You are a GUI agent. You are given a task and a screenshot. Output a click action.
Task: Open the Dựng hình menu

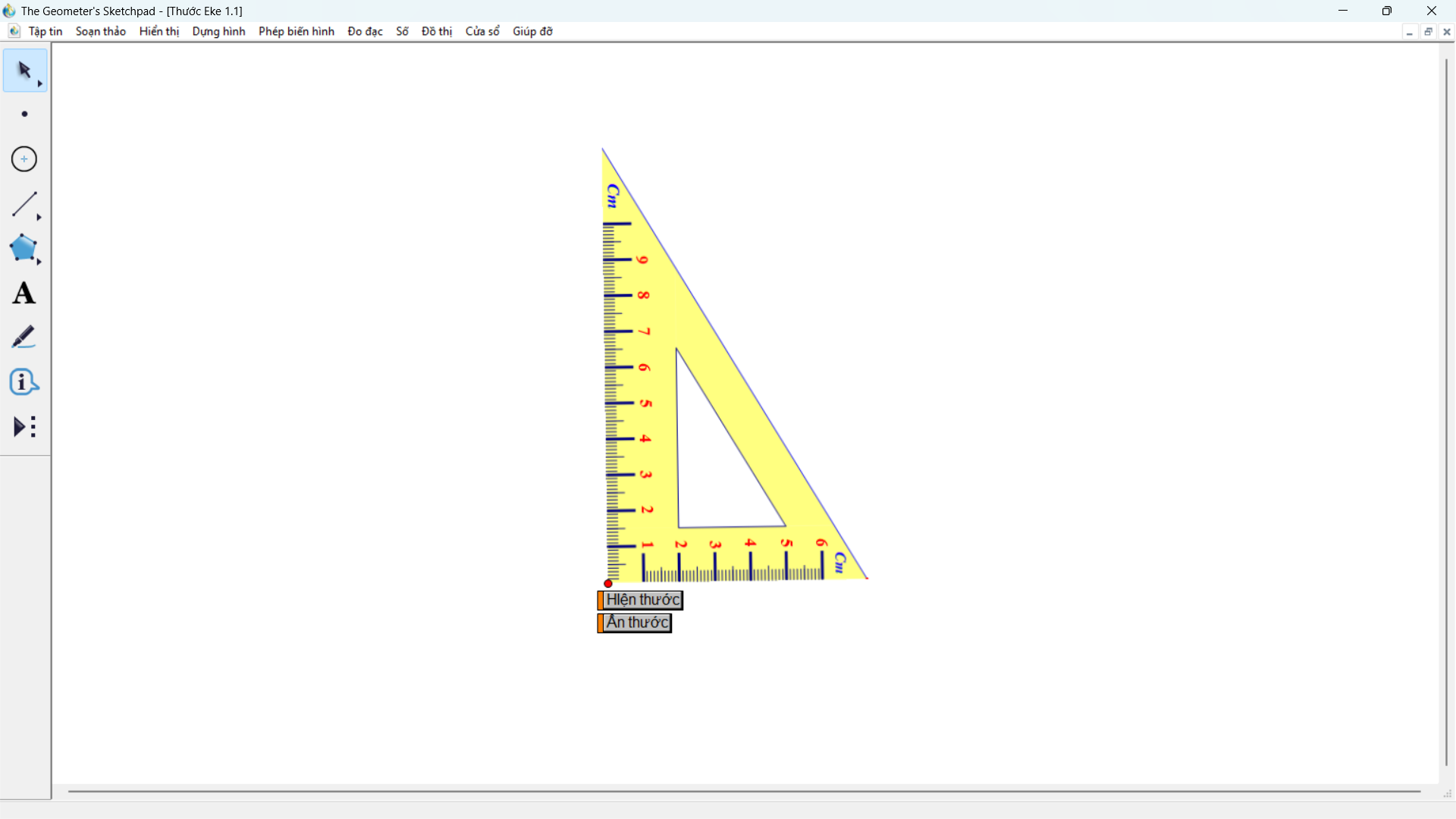(218, 31)
